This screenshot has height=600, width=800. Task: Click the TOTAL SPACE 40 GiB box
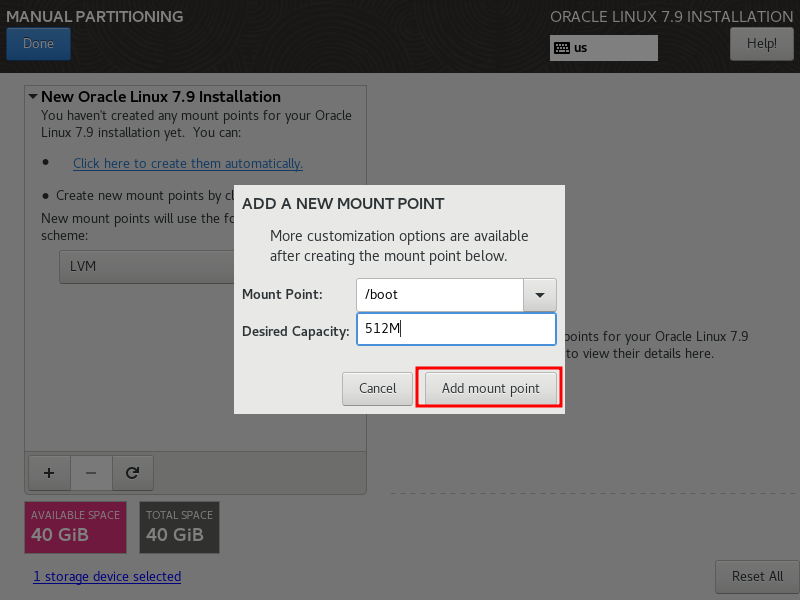180,527
